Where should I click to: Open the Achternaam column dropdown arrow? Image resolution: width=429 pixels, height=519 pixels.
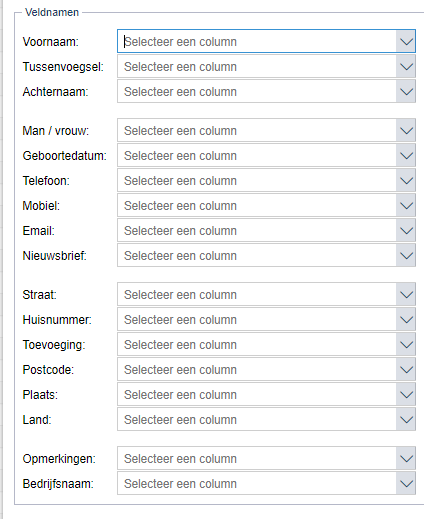[406, 92]
